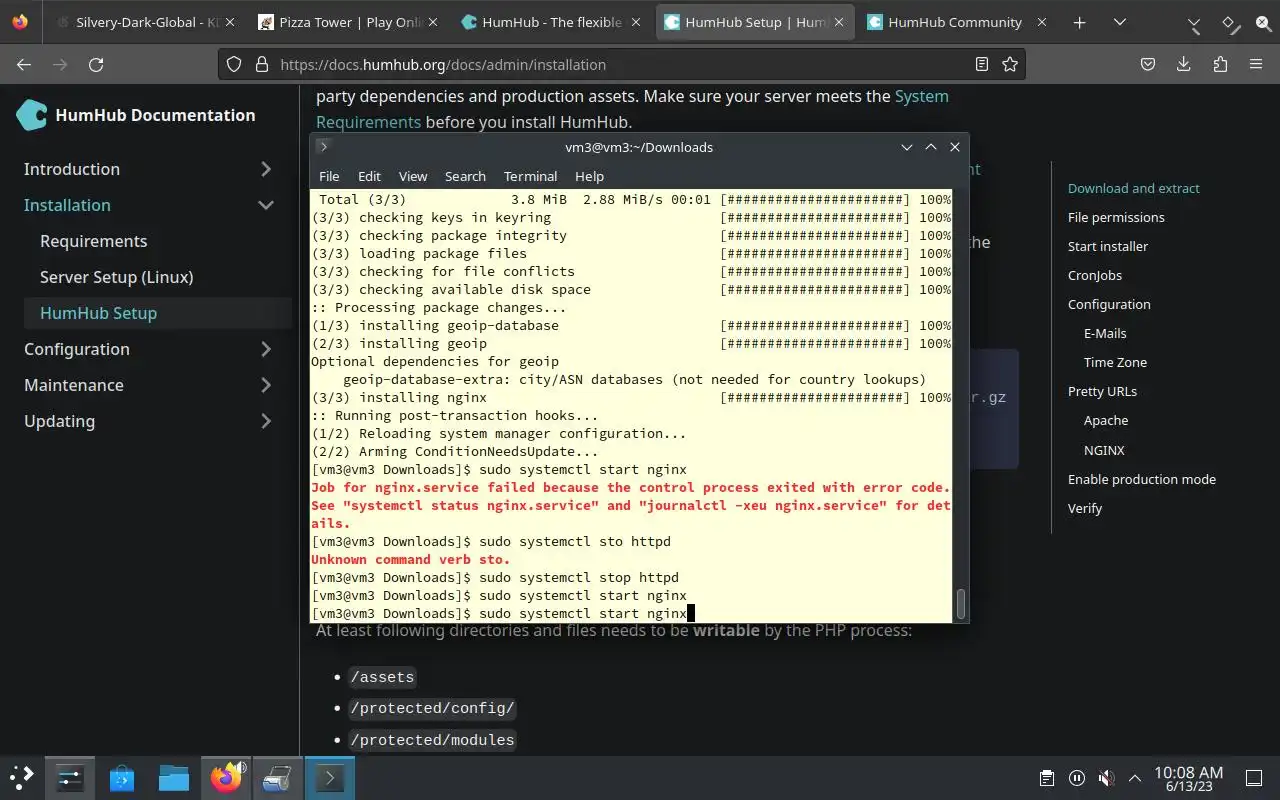
Task: Jump to NGINX section
Action: pyautogui.click(x=1104, y=450)
